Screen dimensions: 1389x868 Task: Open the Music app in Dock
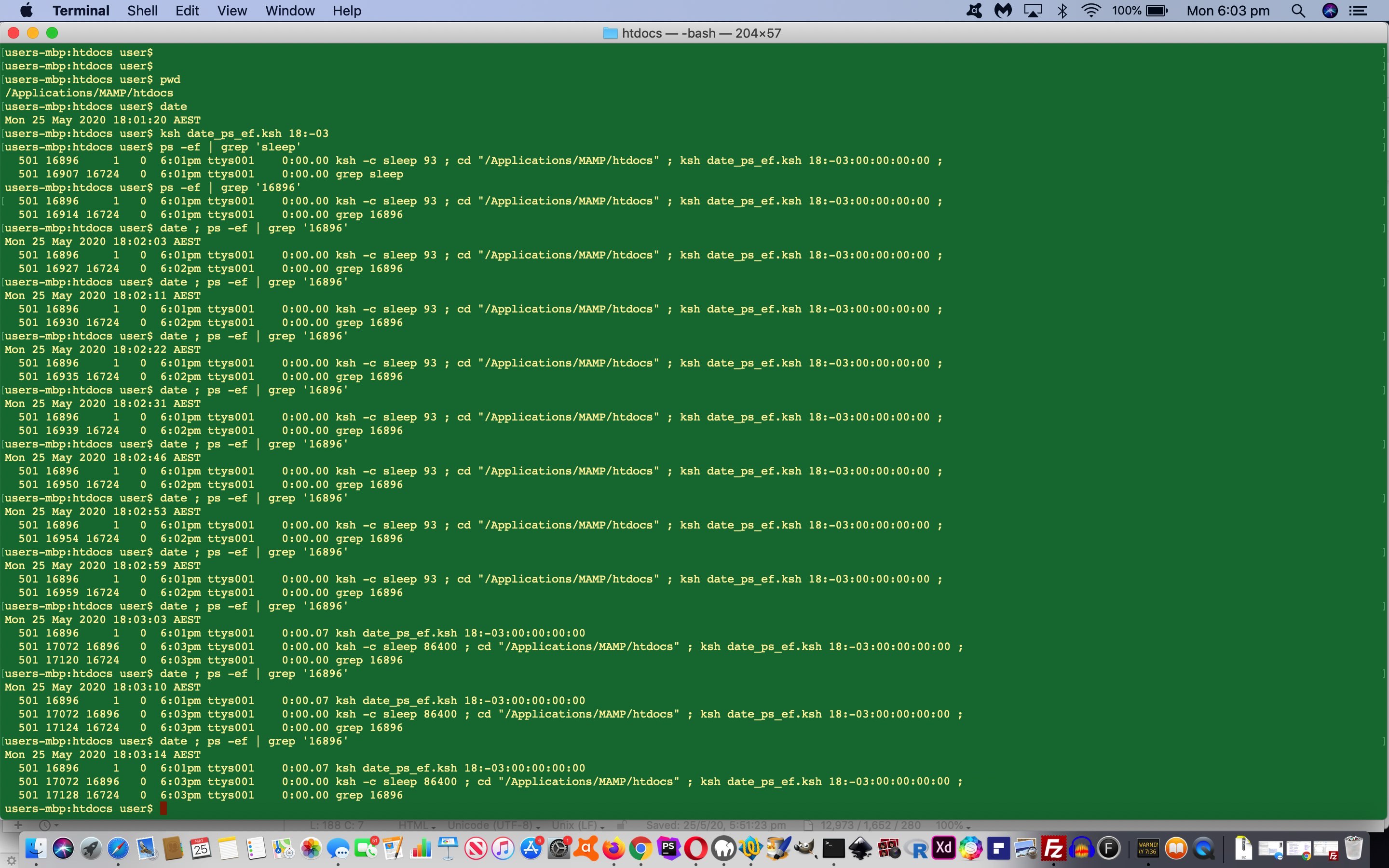pos(504,848)
